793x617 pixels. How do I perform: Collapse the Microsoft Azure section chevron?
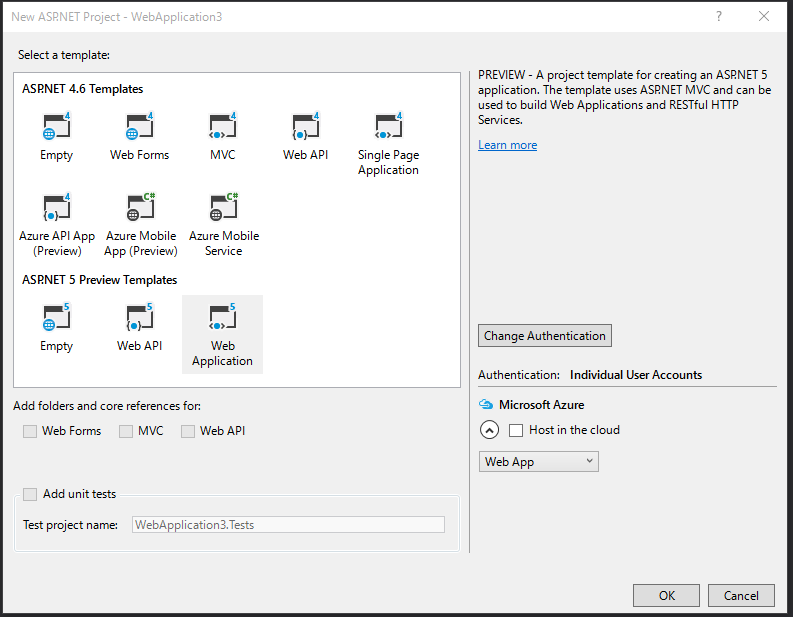(x=489, y=430)
